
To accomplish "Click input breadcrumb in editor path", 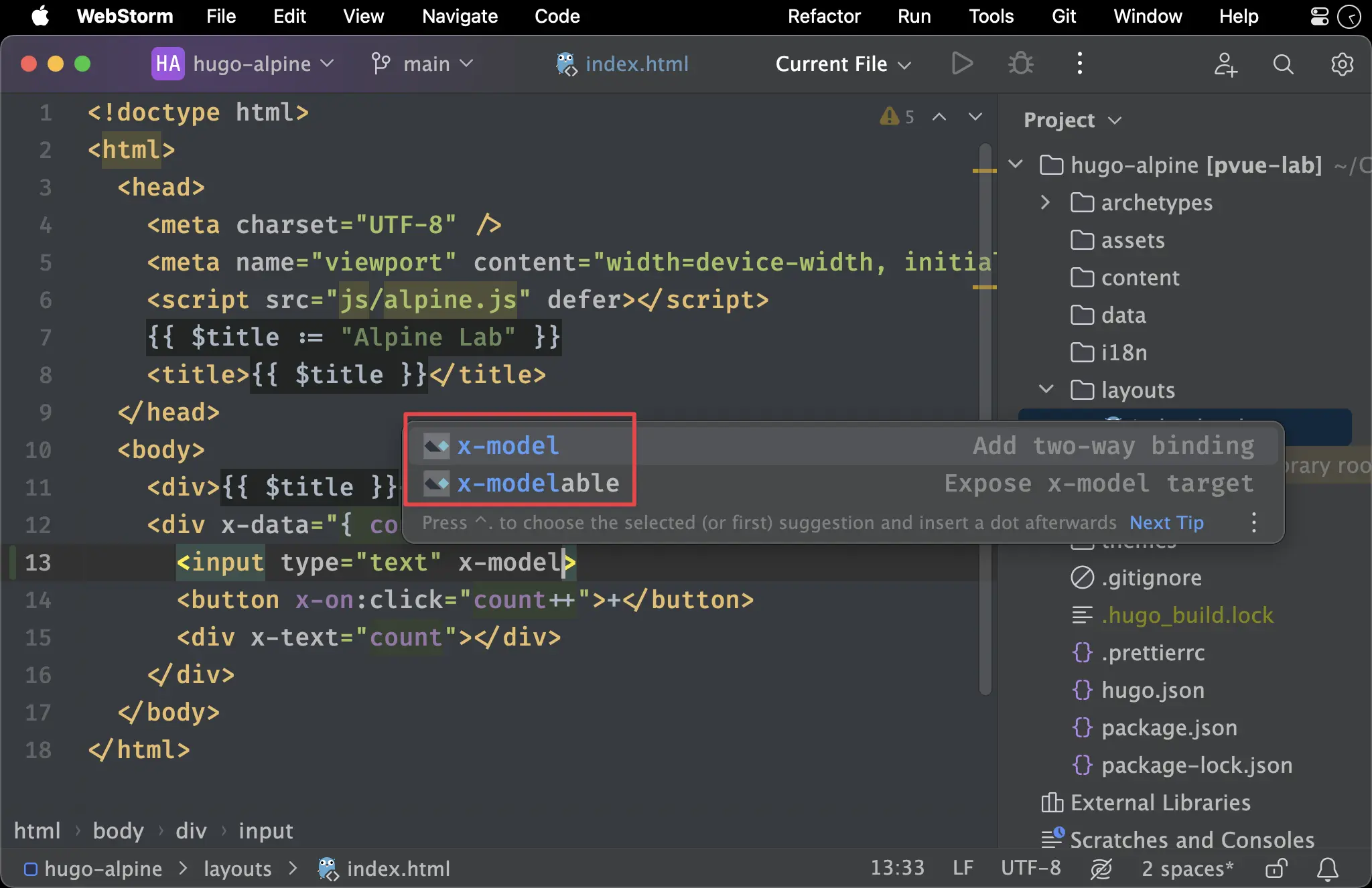I will coord(265,831).
